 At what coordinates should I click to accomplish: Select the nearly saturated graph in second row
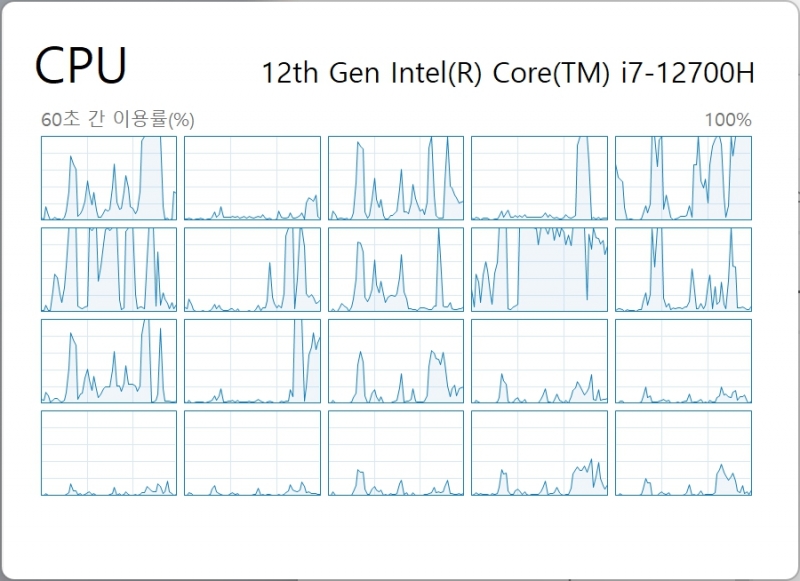pos(539,269)
